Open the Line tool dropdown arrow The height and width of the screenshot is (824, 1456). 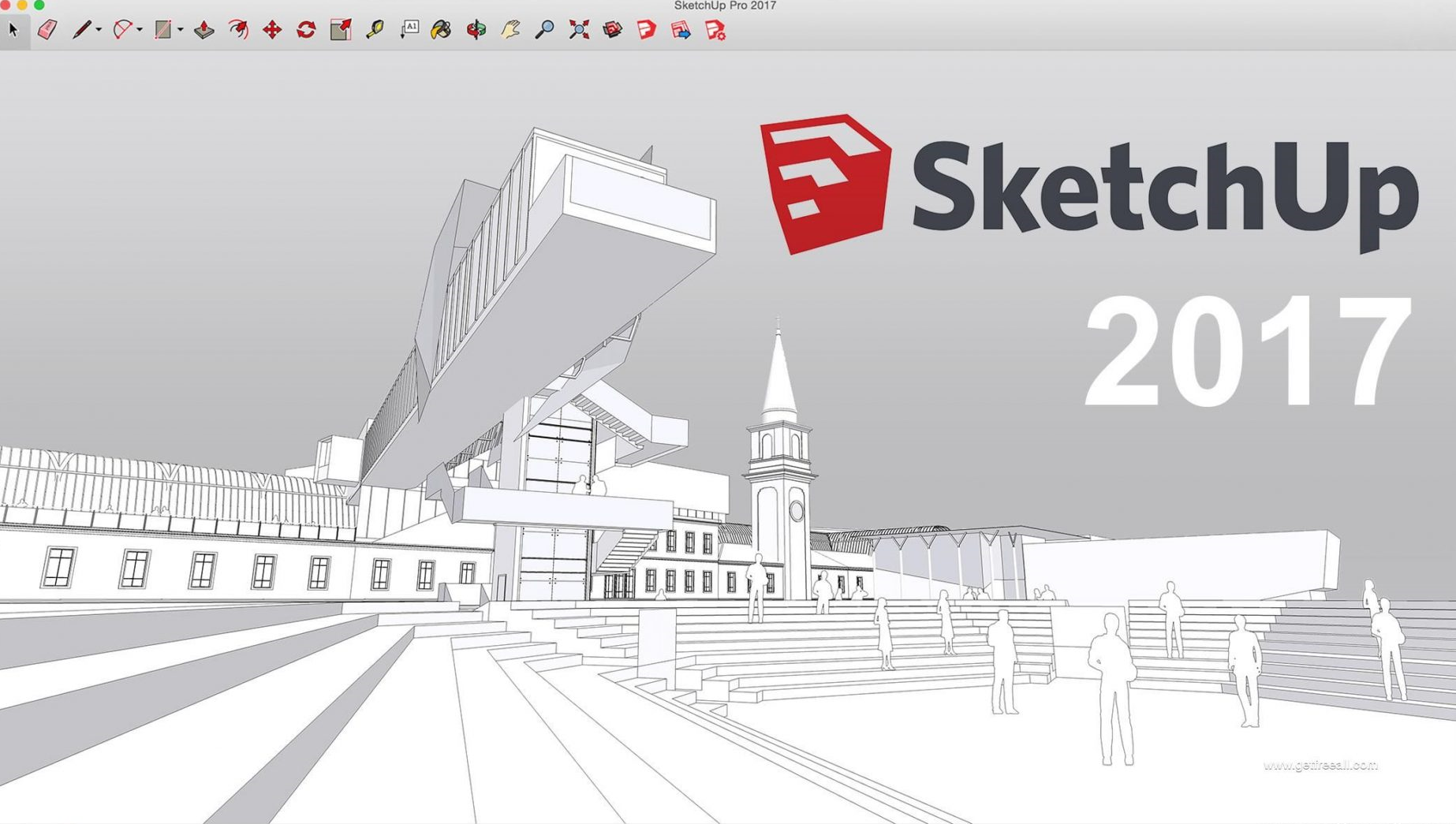click(99, 30)
